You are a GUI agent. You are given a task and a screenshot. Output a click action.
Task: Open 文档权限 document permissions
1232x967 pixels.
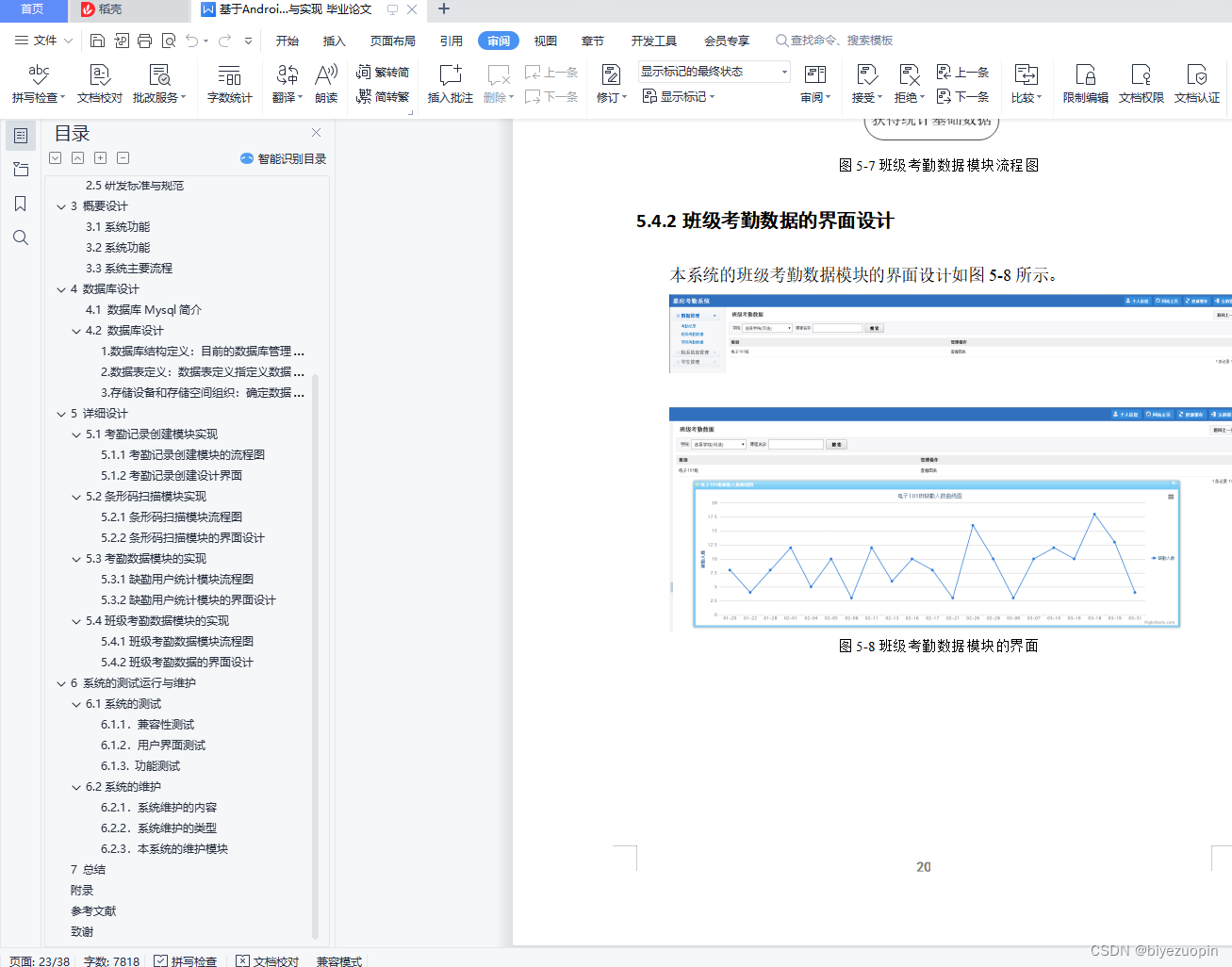coord(1142,83)
